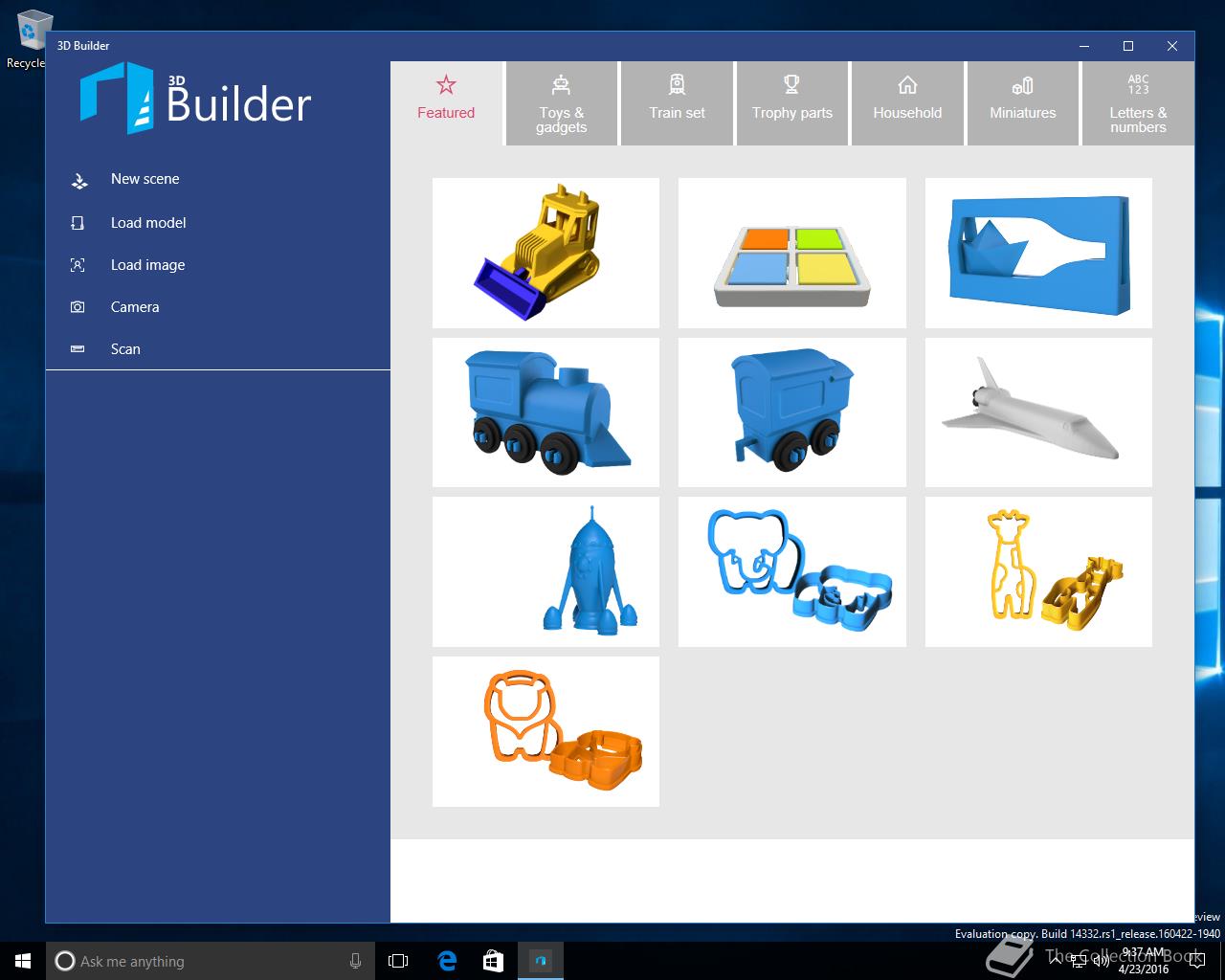Start a New scene
The height and width of the screenshot is (980, 1225).
click(145, 179)
